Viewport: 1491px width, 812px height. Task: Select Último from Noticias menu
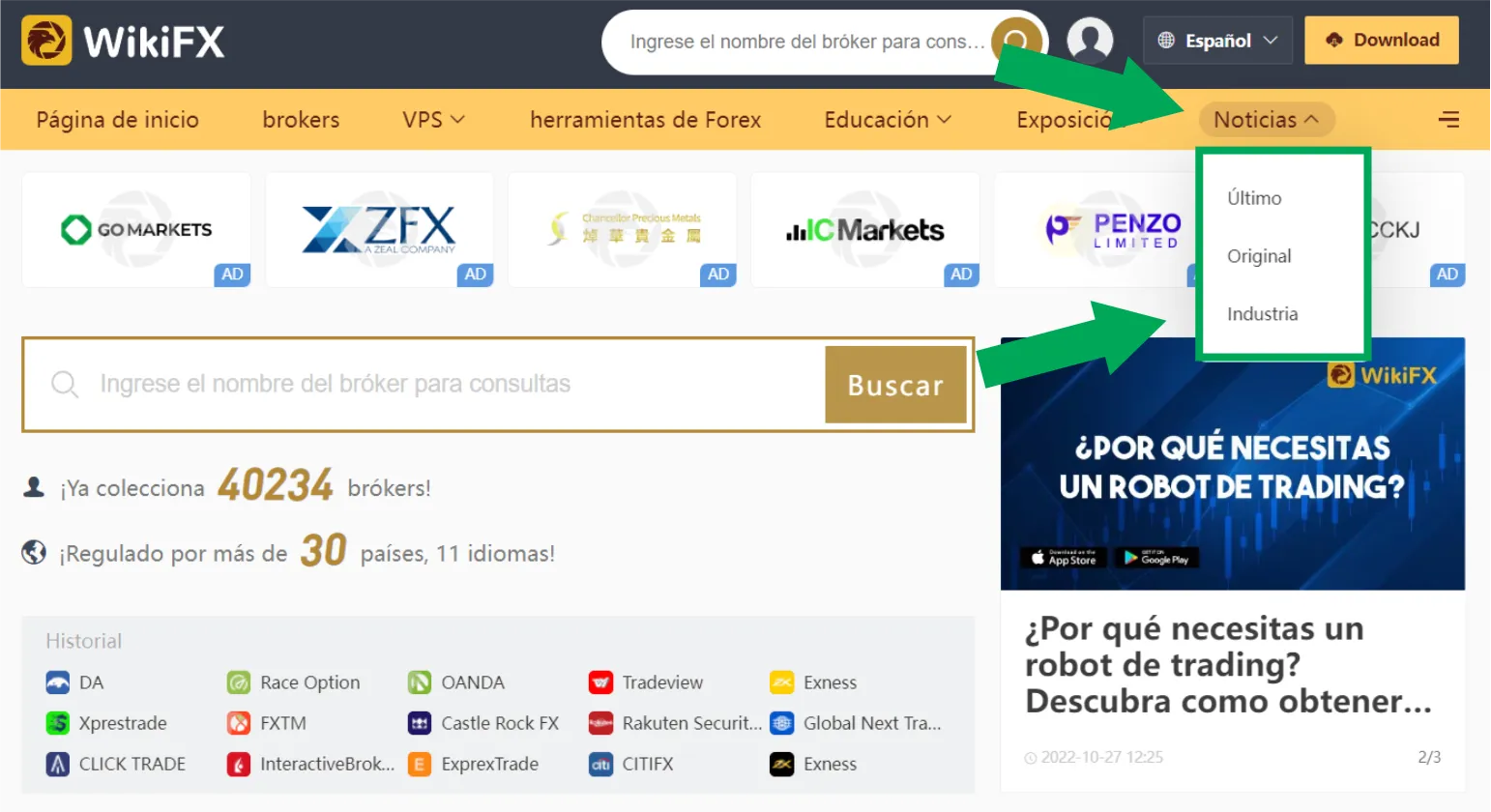(x=1254, y=198)
